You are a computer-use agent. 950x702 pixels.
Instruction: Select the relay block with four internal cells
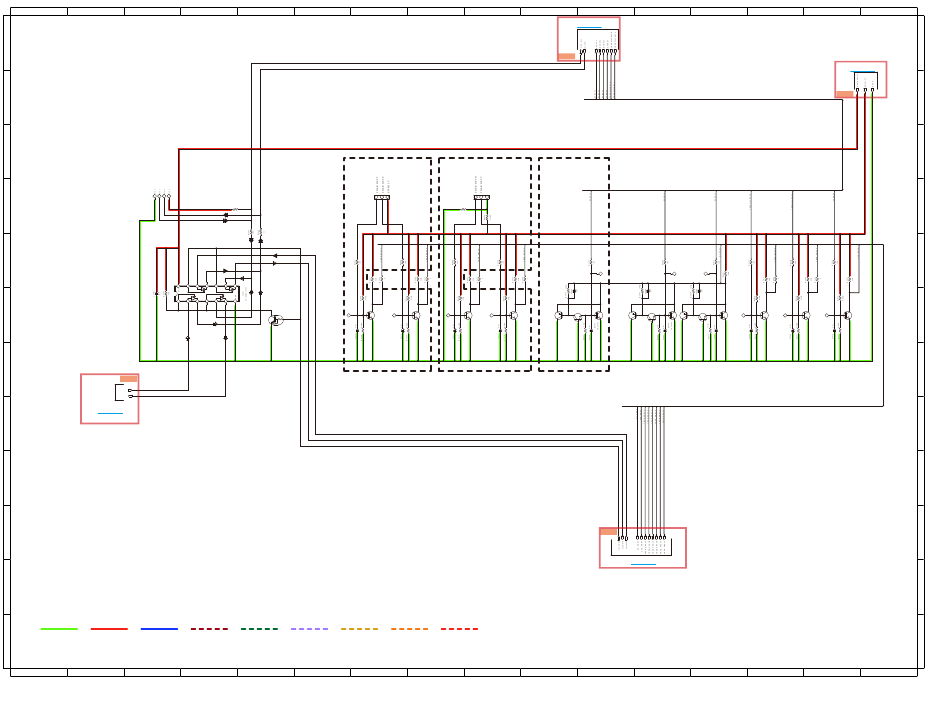[x=207, y=294]
